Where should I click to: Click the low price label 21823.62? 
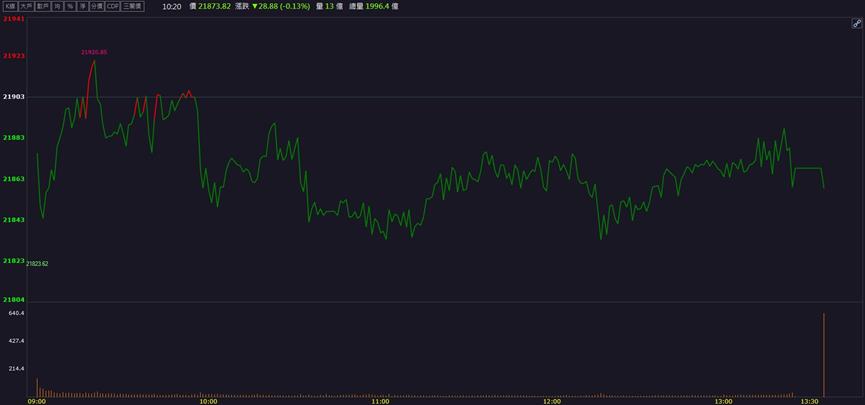pos(37,264)
